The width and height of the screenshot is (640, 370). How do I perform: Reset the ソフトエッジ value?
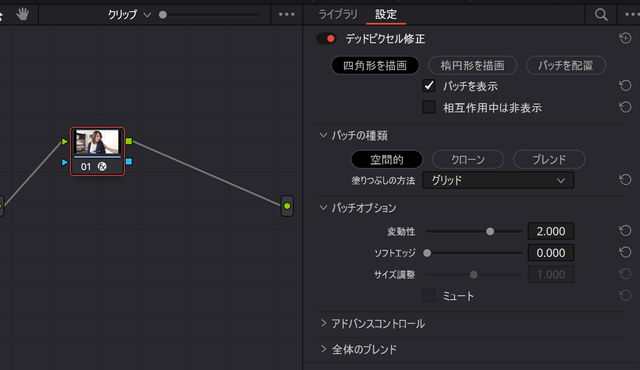pos(625,253)
